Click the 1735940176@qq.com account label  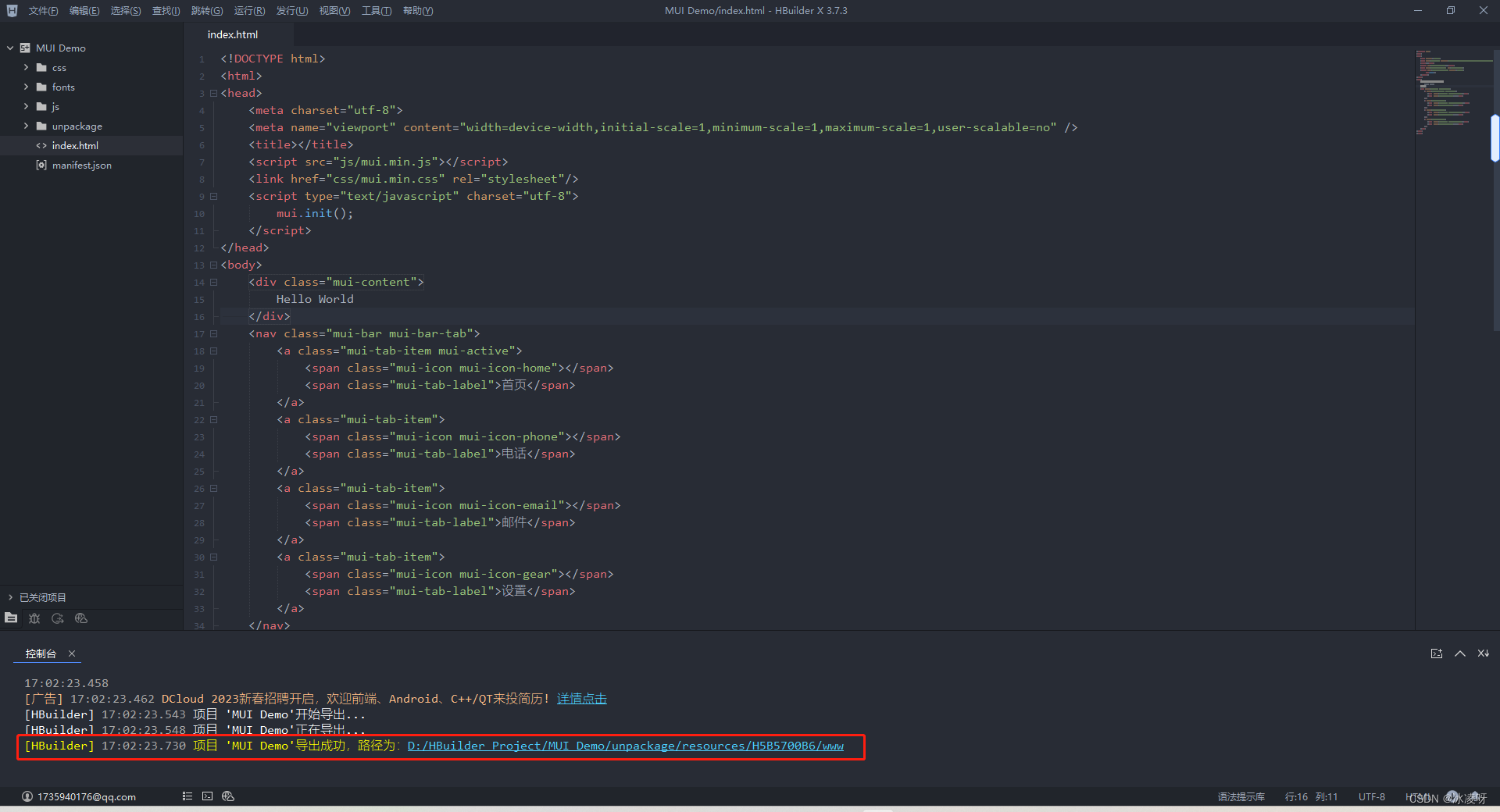(87, 796)
